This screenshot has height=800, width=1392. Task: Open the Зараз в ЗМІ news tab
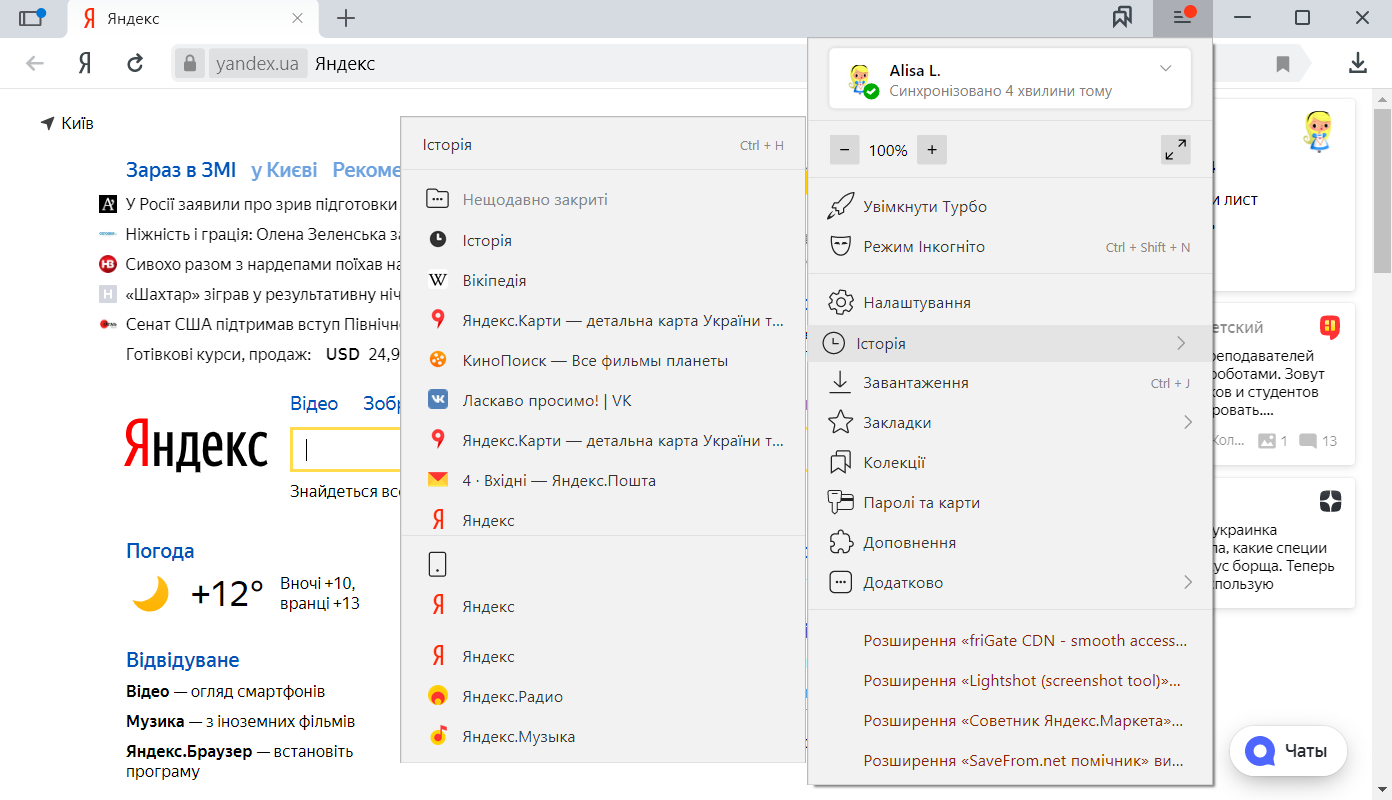[x=182, y=170]
